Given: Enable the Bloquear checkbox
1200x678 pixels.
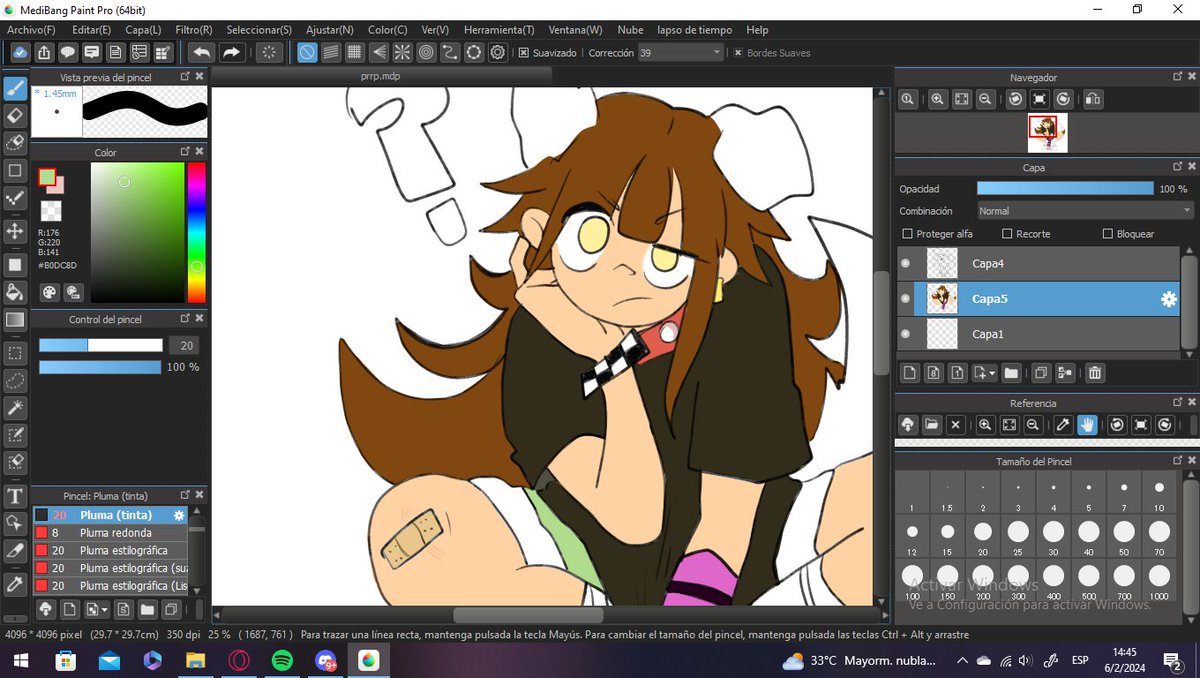Looking at the screenshot, I should (x=1107, y=234).
